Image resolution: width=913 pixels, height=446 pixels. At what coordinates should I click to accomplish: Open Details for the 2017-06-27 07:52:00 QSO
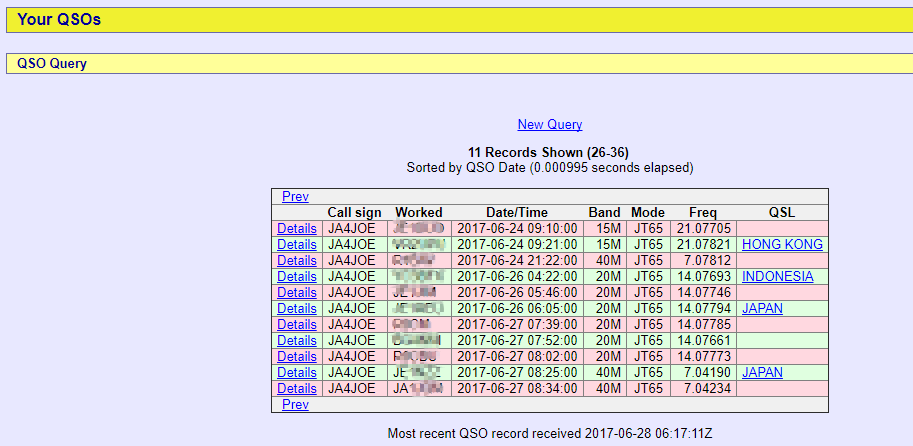pos(297,341)
